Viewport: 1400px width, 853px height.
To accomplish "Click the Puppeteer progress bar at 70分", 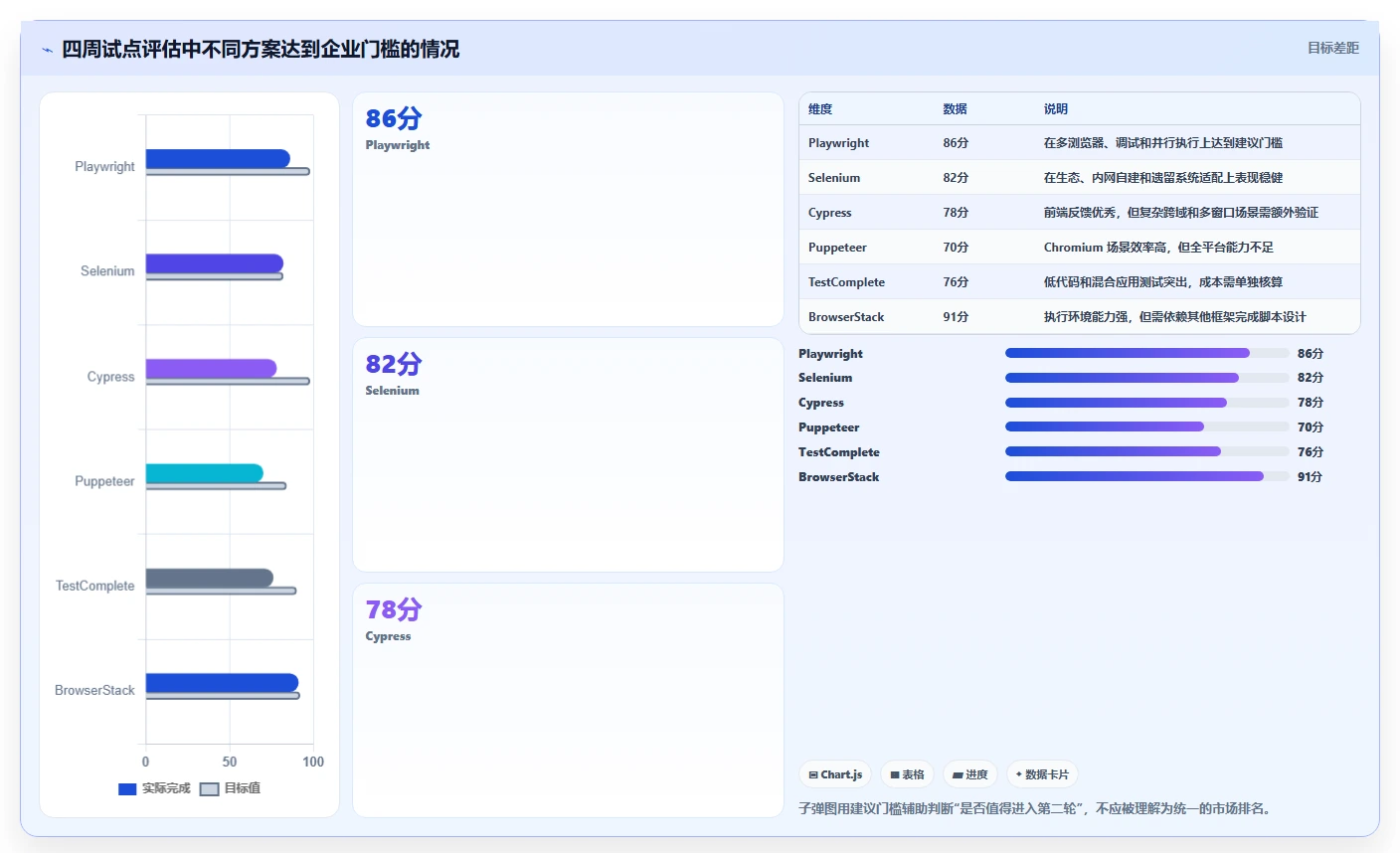I will coord(1146,426).
